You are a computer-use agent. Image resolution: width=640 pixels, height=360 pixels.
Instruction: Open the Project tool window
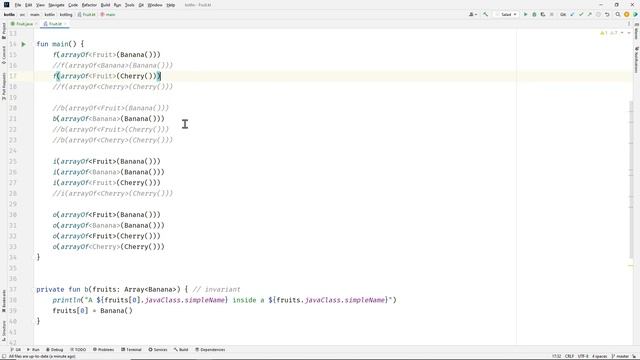pyautogui.click(x=4, y=31)
